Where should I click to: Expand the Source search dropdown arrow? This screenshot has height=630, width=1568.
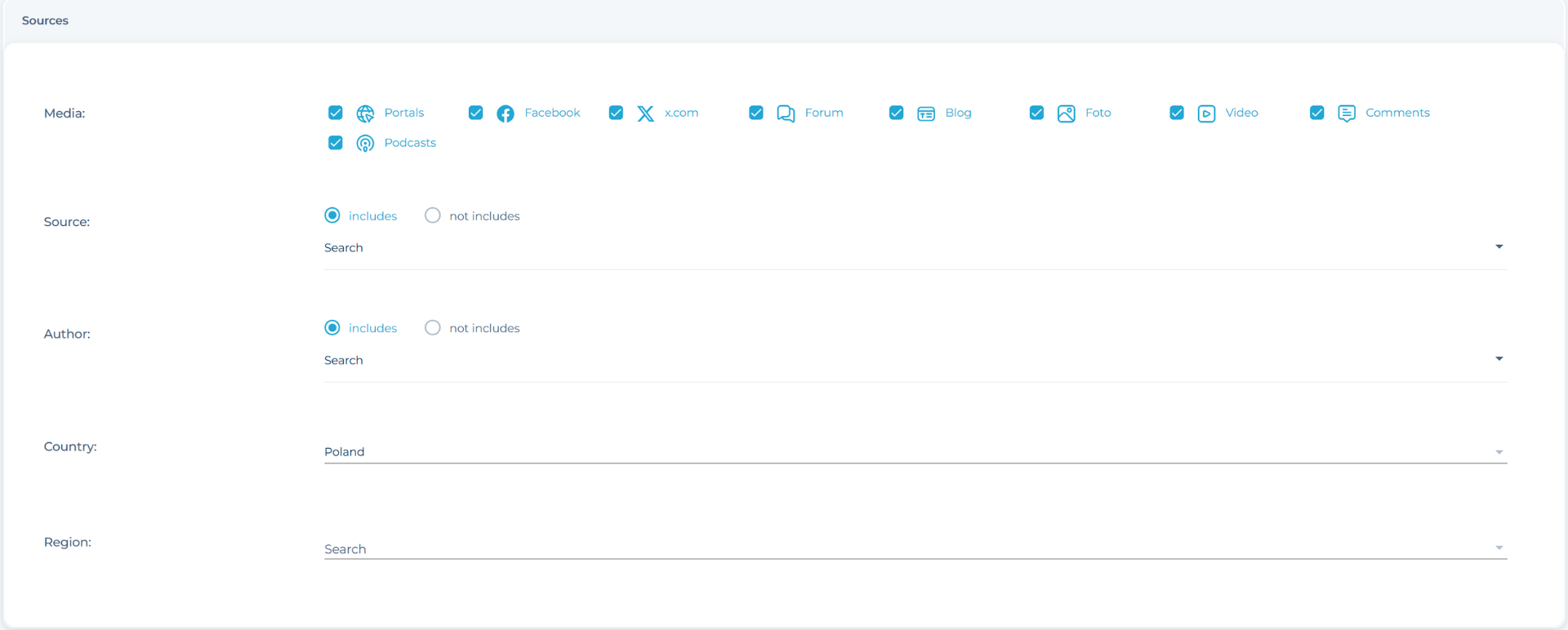click(1499, 246)
